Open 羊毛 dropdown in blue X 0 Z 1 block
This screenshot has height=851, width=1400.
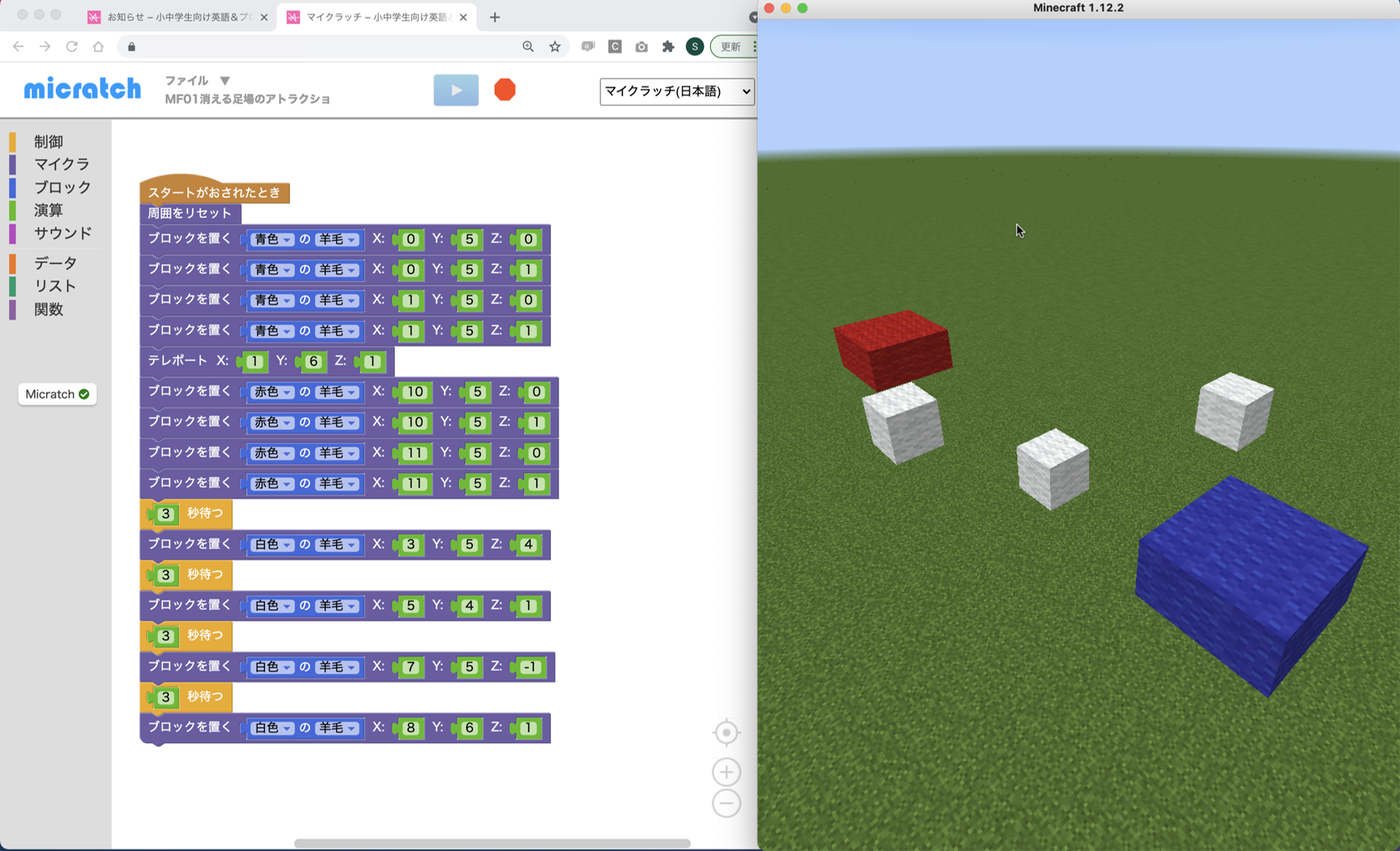click(337, 270)
